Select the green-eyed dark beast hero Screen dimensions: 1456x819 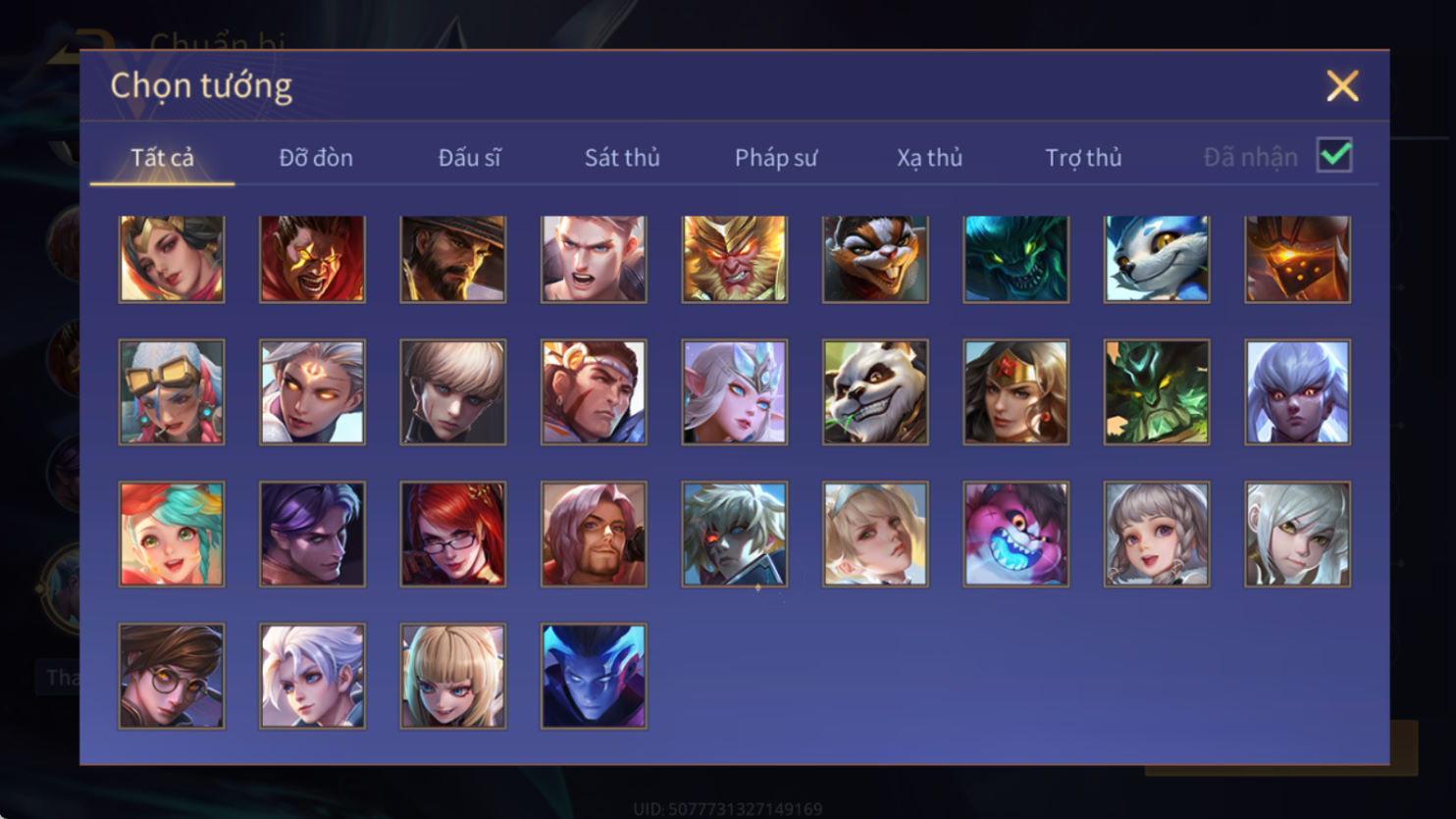pos(1015,259)
